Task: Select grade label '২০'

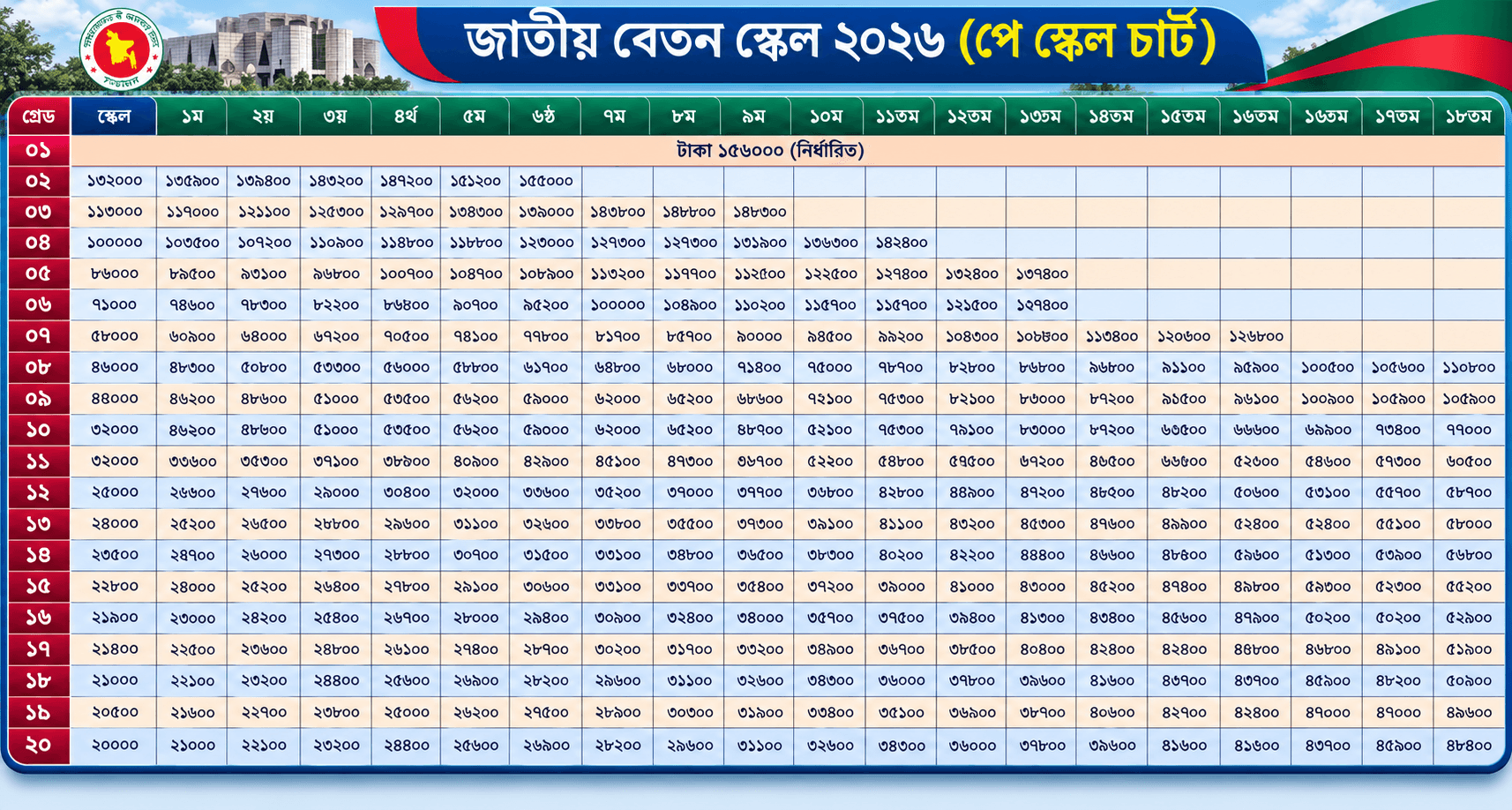Action: pos(39,745)
